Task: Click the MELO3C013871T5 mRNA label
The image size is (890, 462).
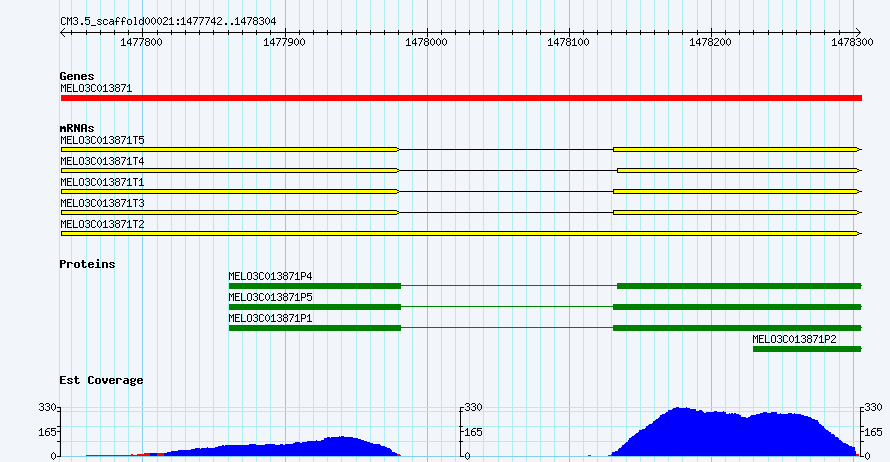Action: coord(102,140)
